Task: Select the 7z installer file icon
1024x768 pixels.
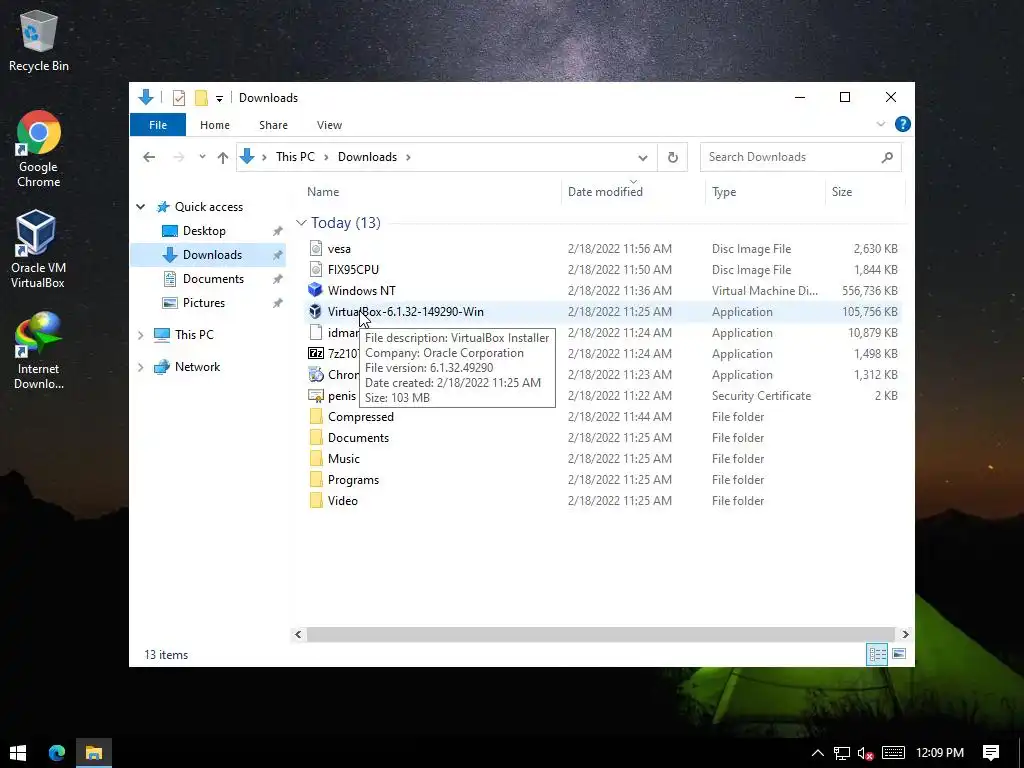Action: click(315, 353)
